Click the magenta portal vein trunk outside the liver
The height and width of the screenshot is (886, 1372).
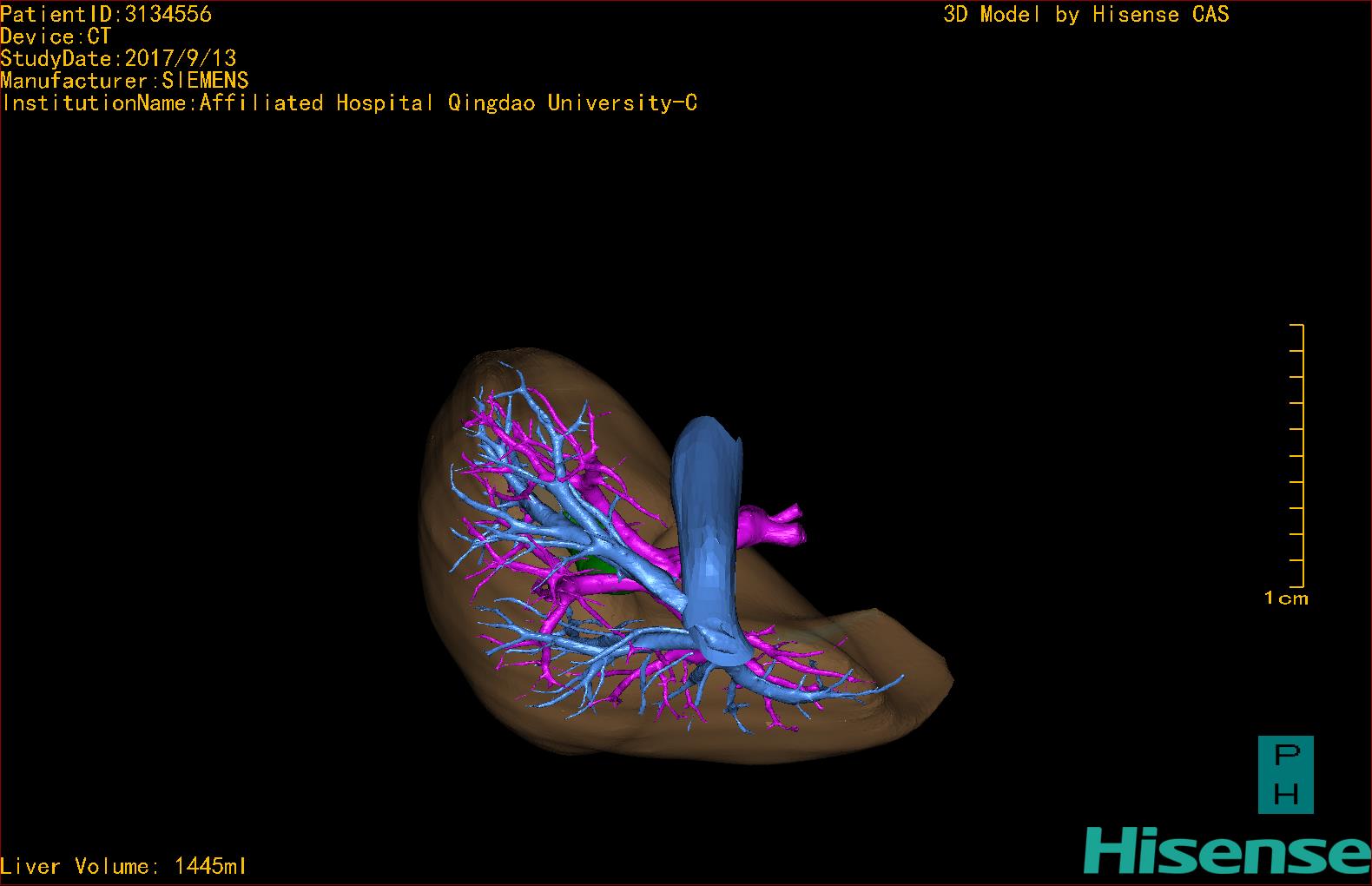coord(773,526)
